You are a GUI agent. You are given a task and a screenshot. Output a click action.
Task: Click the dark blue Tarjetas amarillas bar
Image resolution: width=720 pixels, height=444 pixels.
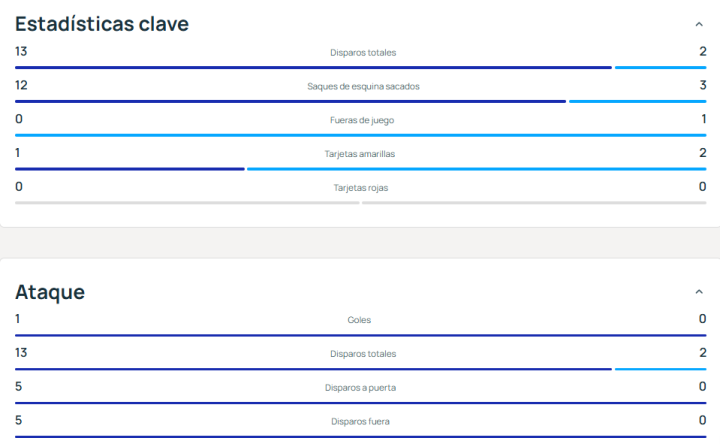(129, 169)
